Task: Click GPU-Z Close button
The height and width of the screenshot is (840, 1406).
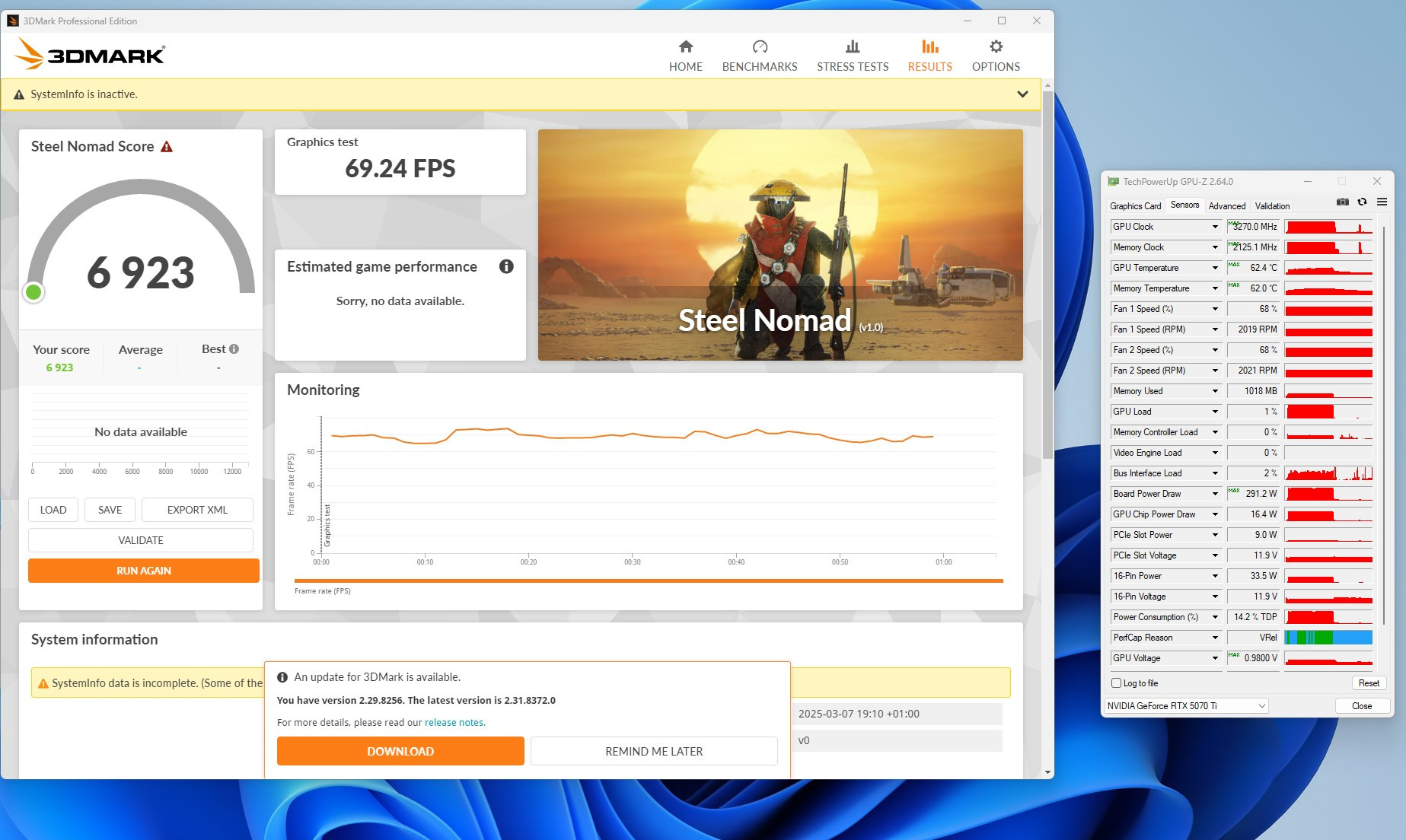Action: click(x=1362, y=706)
